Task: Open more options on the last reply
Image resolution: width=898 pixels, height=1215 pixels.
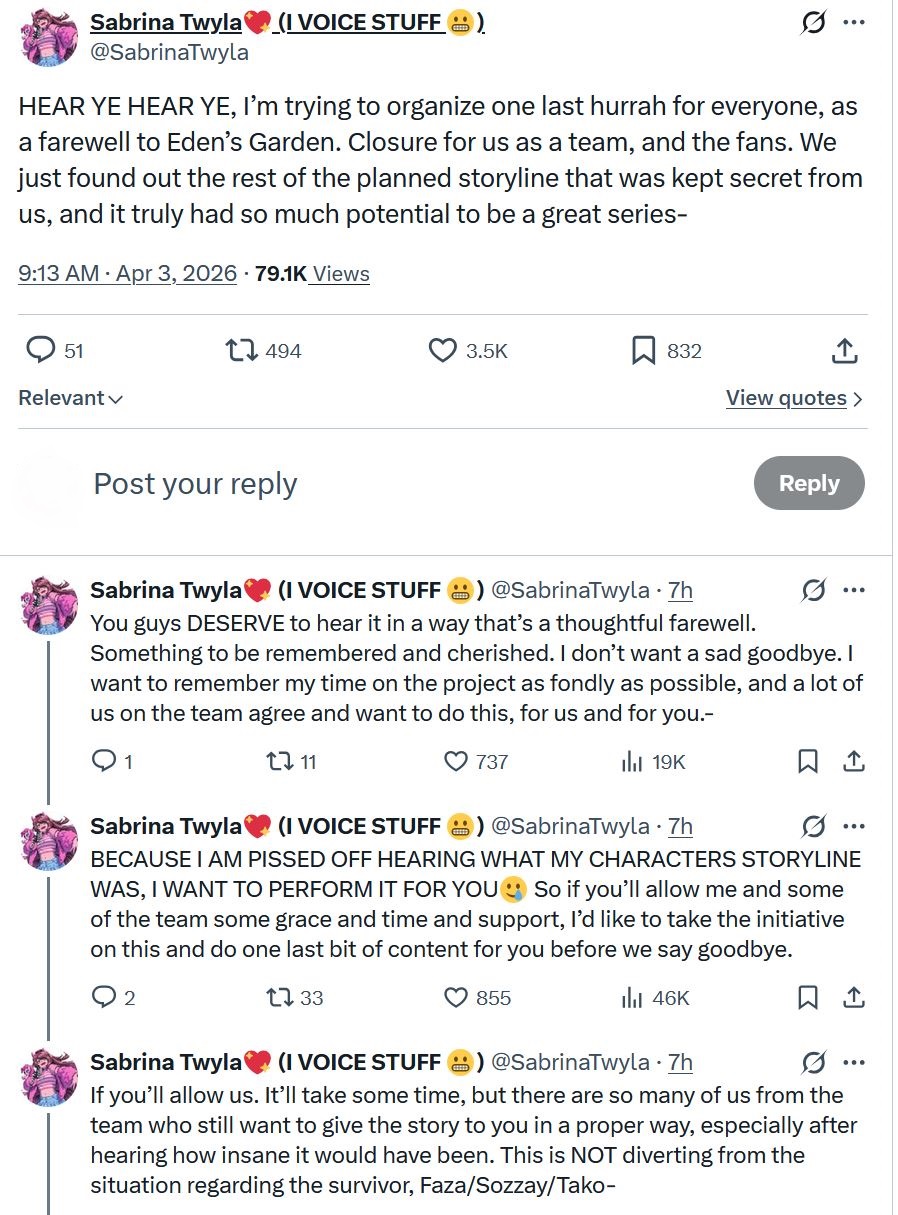Action: tap(853, 1062)
